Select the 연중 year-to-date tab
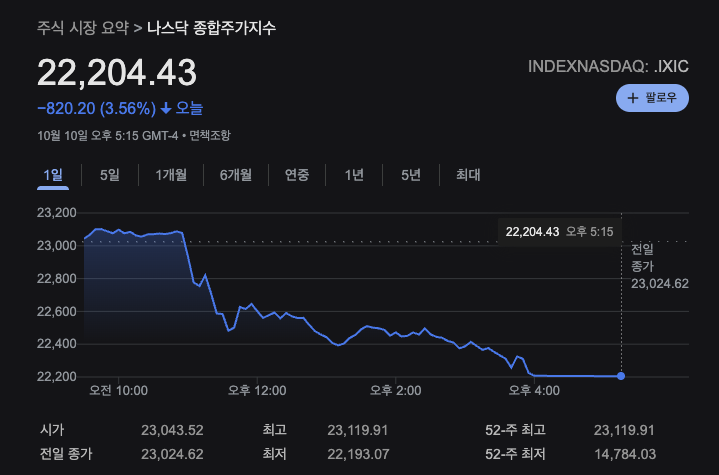The width and height of the screenshot is (719, 475). coord(297,175)
